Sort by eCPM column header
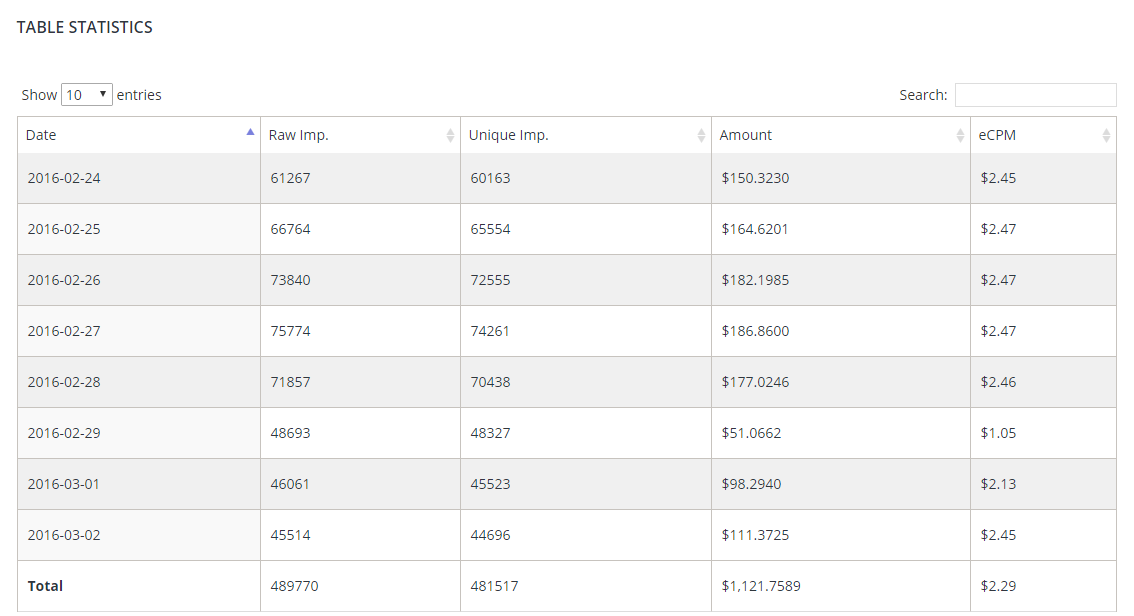This screenshot has width=1134, height=616. point(997,135)
